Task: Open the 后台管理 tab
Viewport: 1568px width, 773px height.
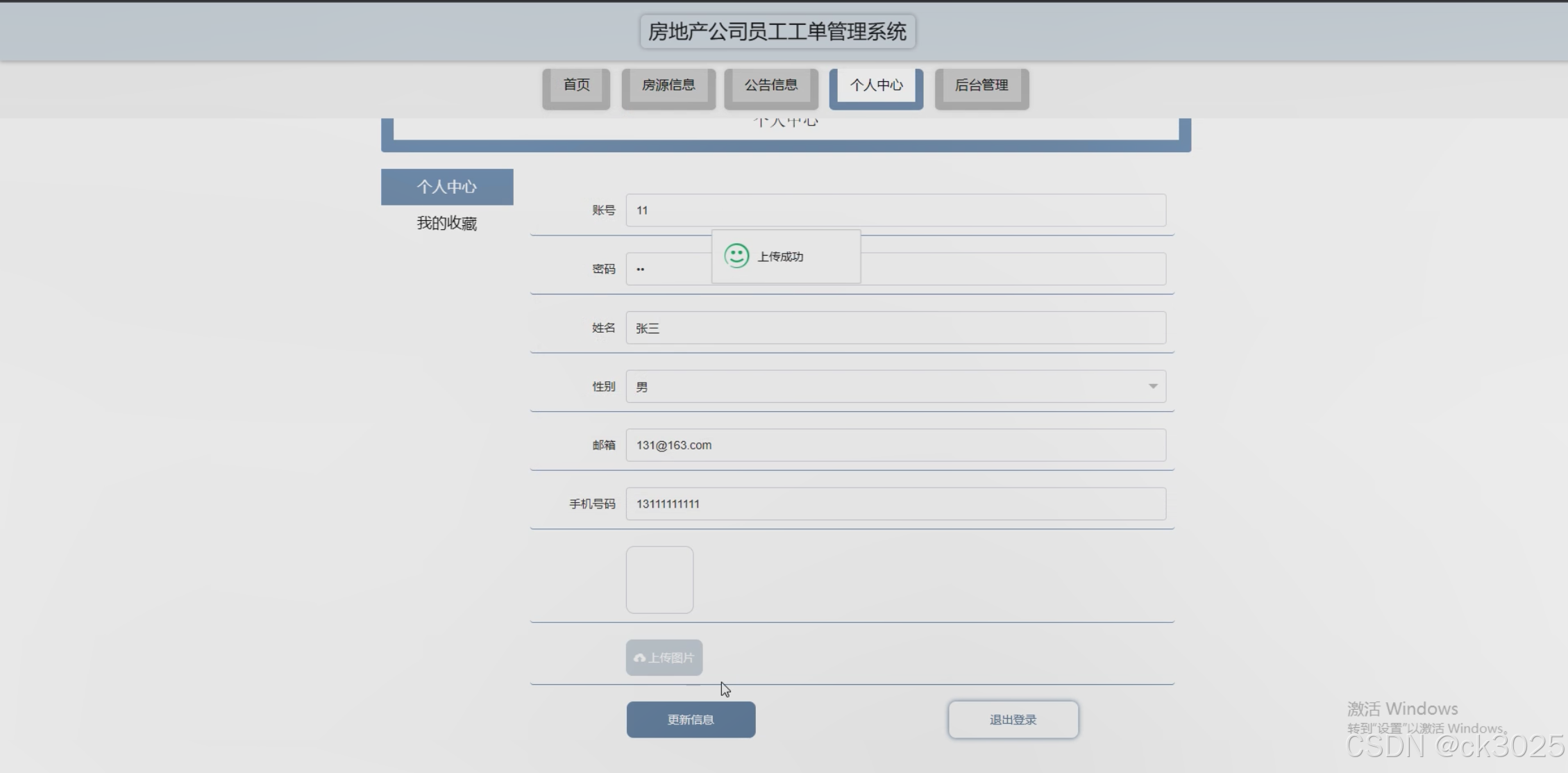Action: (x=981, y=85)
